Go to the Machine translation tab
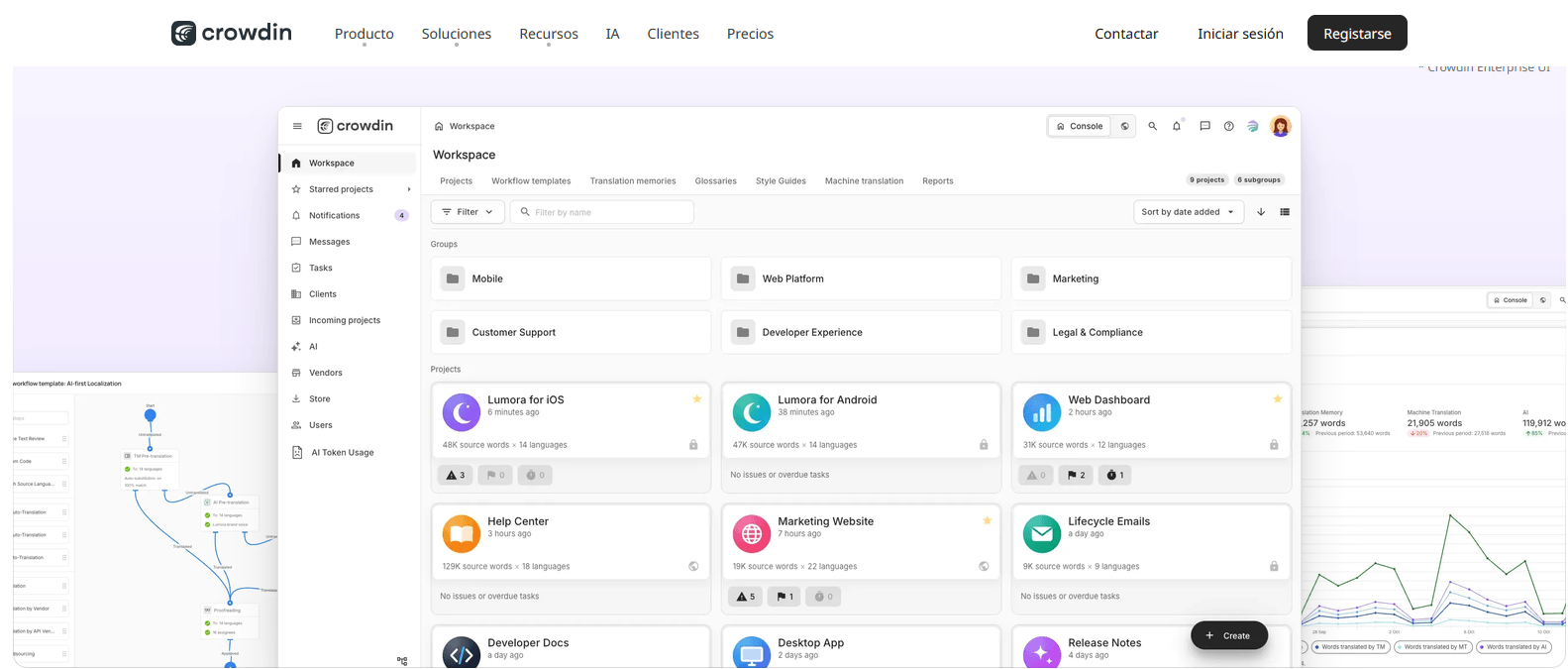Screen dimensions: 1568x669 tap(864, 181)
